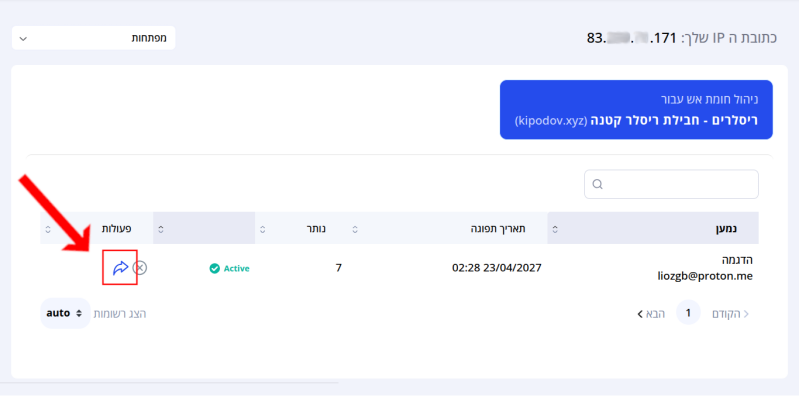Click expiry date 02:28 23/04/2027

pos(496,268)
